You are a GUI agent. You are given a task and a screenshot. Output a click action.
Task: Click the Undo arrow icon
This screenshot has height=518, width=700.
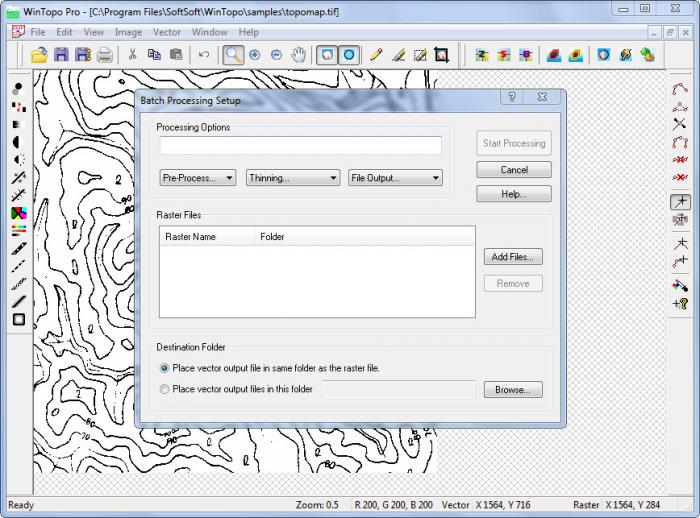204,55
